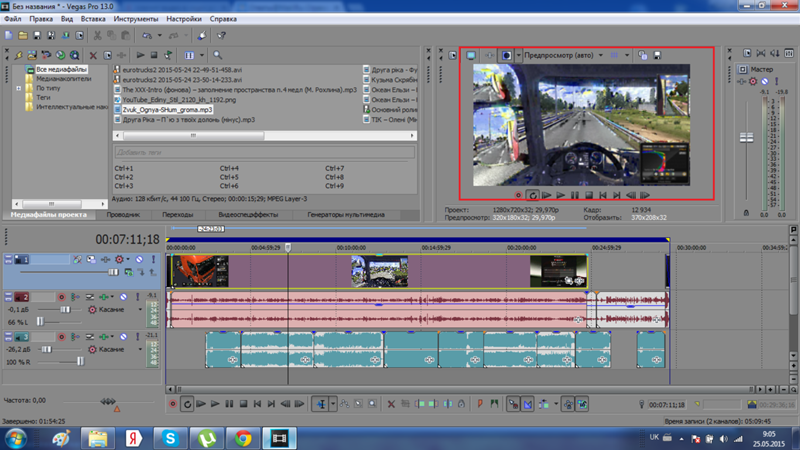This screenshot has width=800, height=450.
Task: Remove selected media with red X icon
Action: click(x=93, y=55)
